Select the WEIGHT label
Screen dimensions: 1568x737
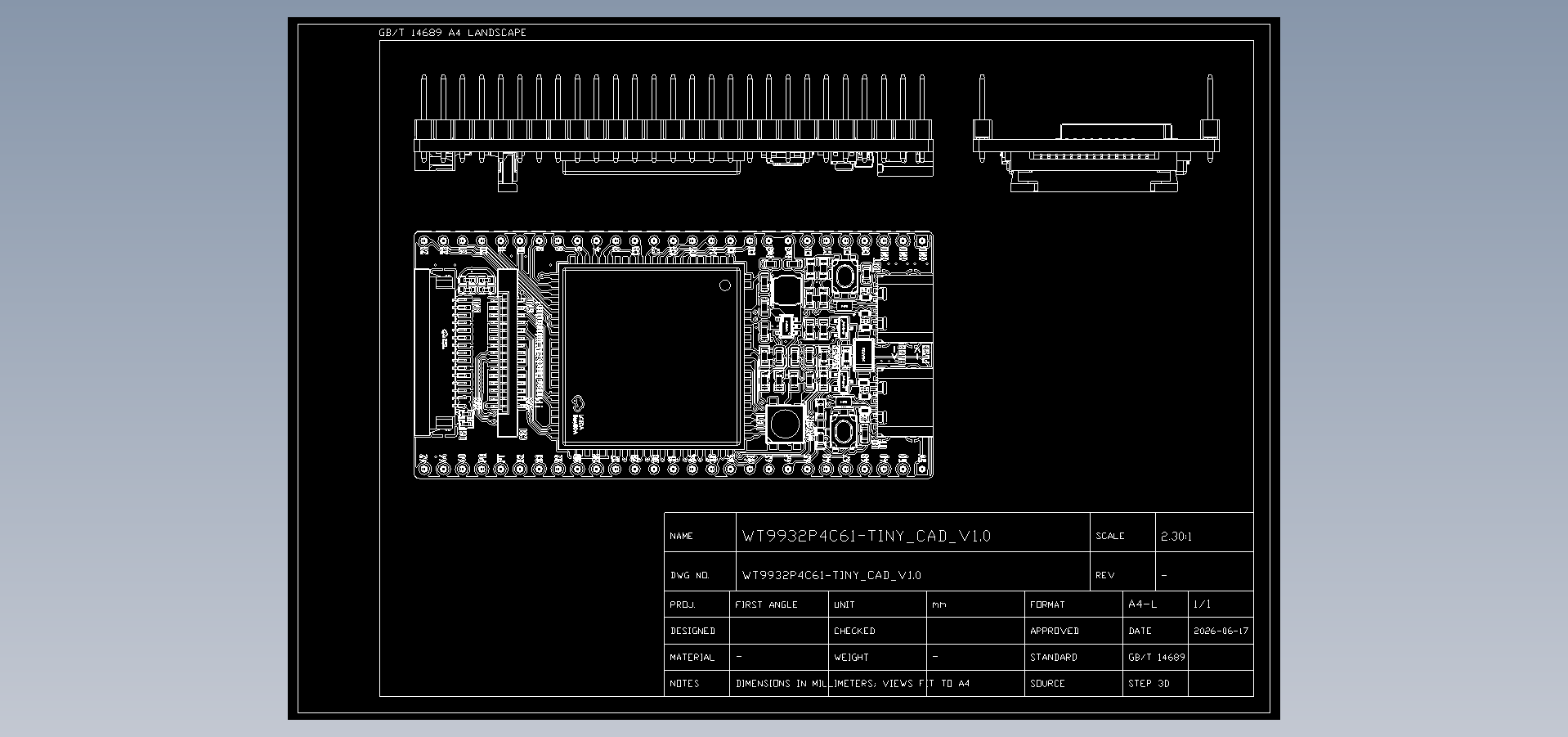coord(851,658)
